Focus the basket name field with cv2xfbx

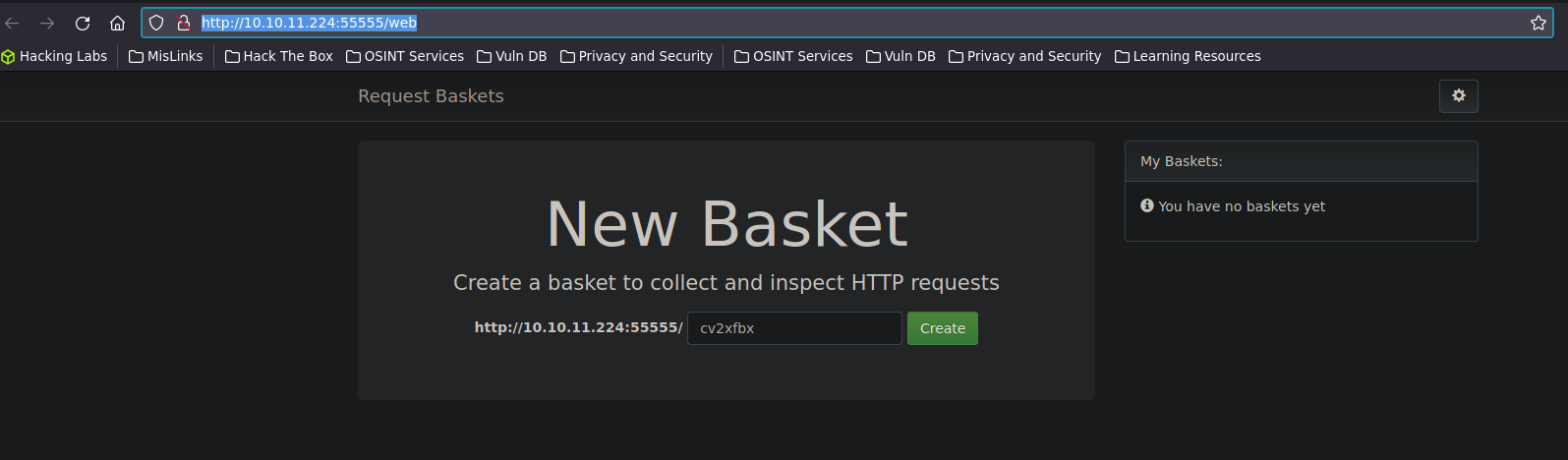click(x=794, y=328)
